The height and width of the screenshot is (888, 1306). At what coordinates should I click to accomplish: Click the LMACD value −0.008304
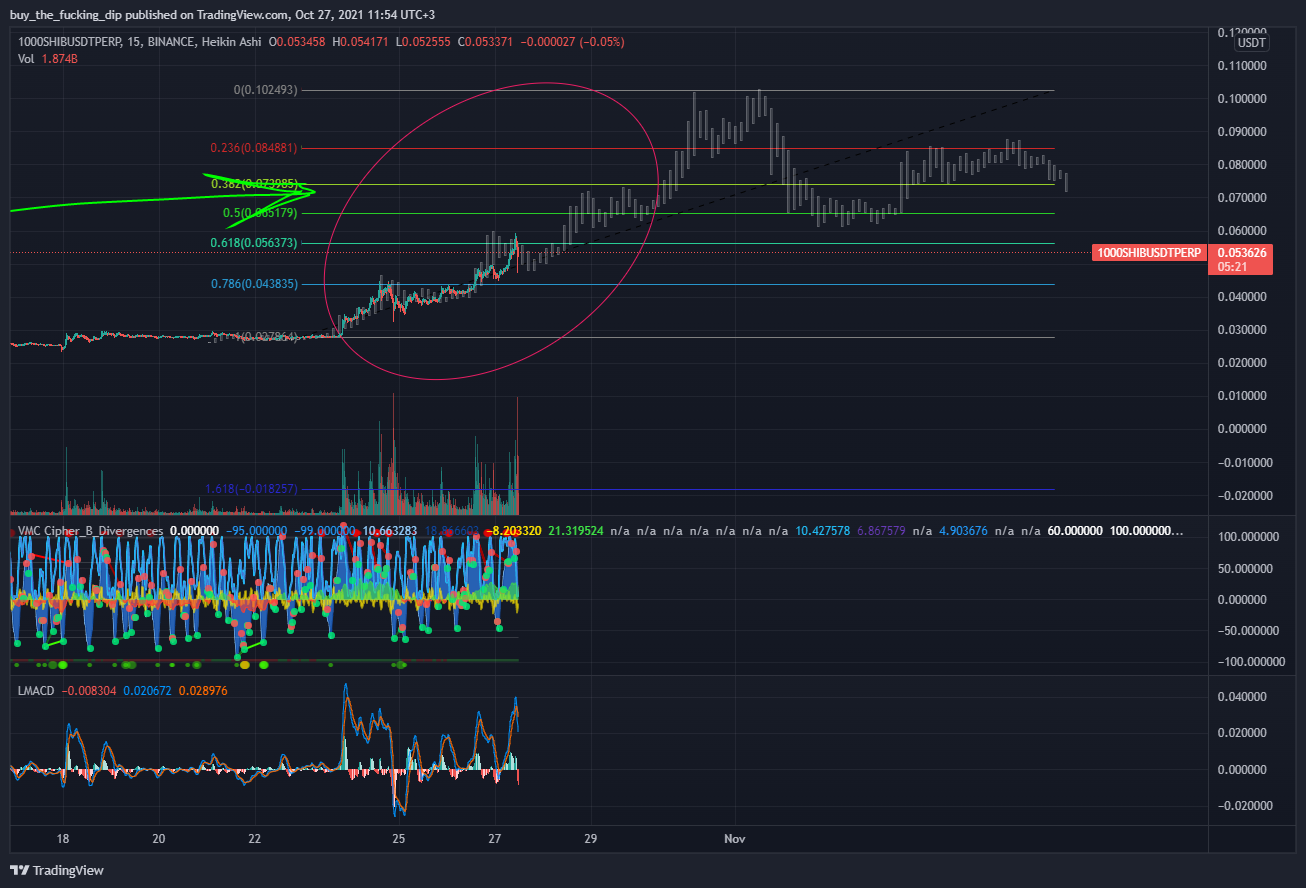(x=89, y=690)
